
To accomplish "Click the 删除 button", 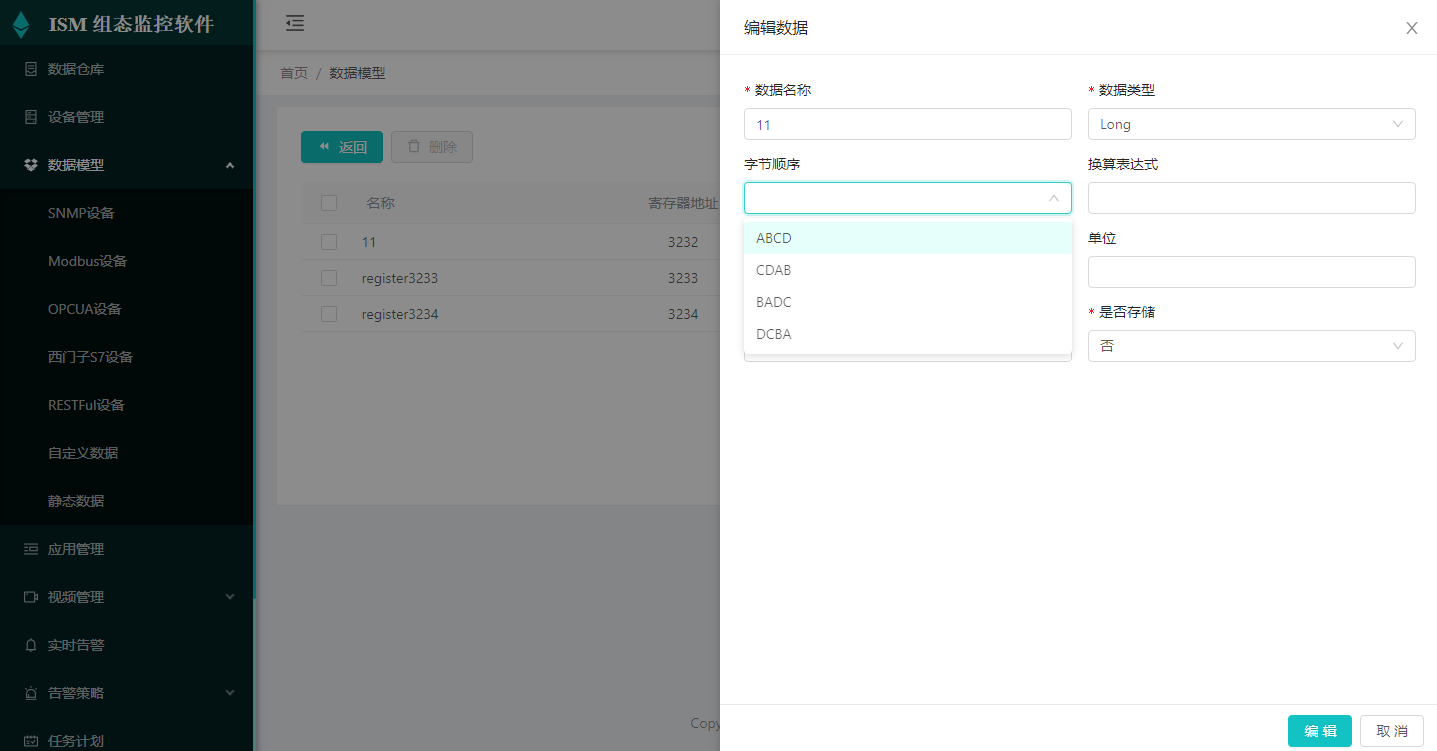I will tap(432, 147).
